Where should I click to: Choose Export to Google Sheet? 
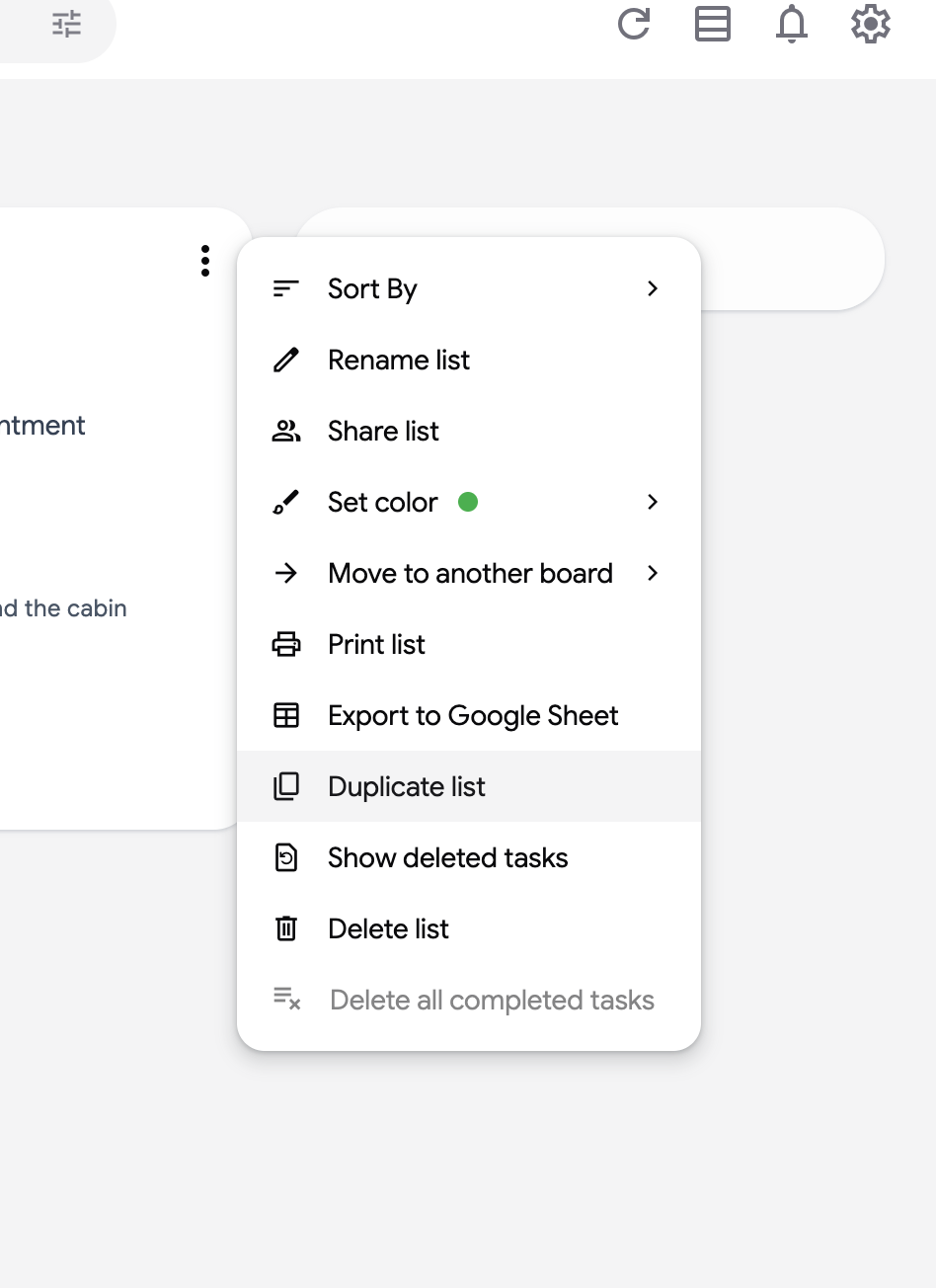[469, 715]
